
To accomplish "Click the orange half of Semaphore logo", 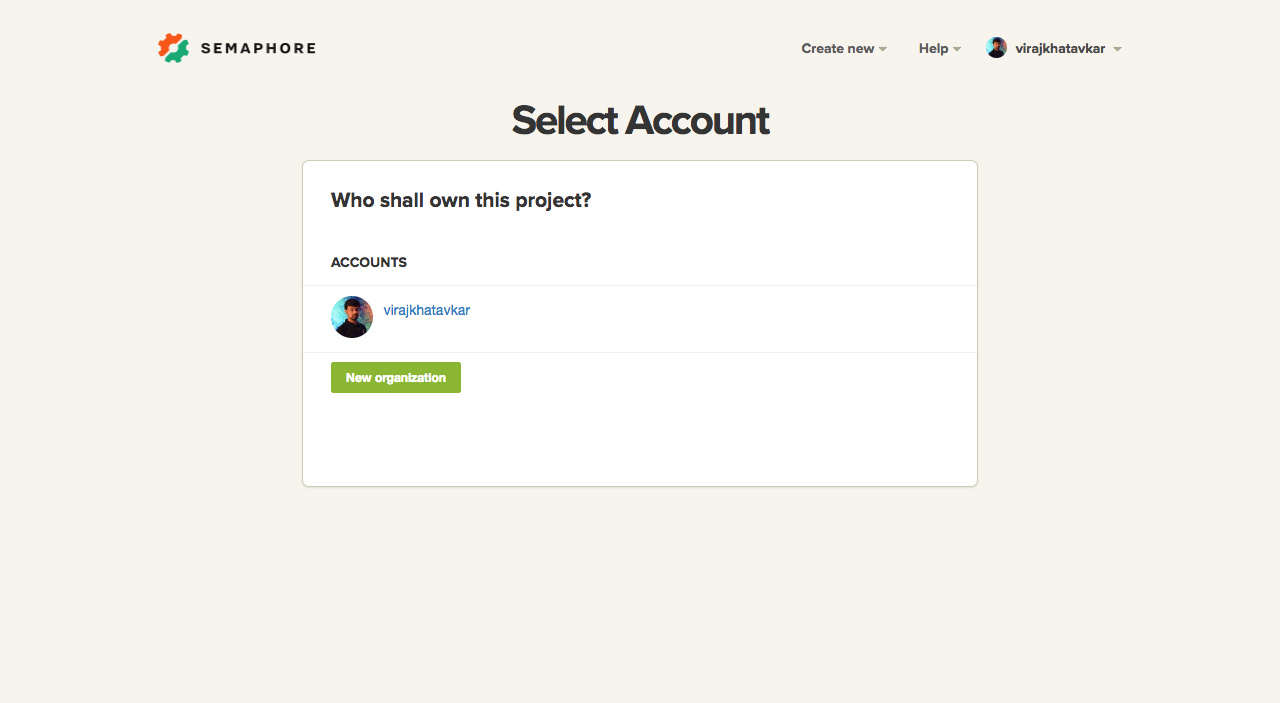I will [x=168, y=43].
